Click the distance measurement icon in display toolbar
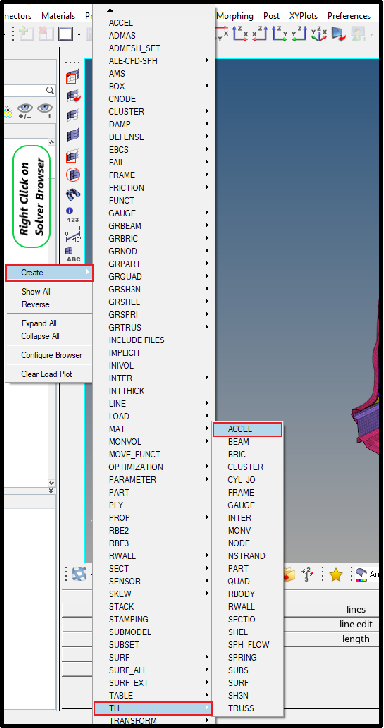The image size is (384, 728). [x=72, y=233]
